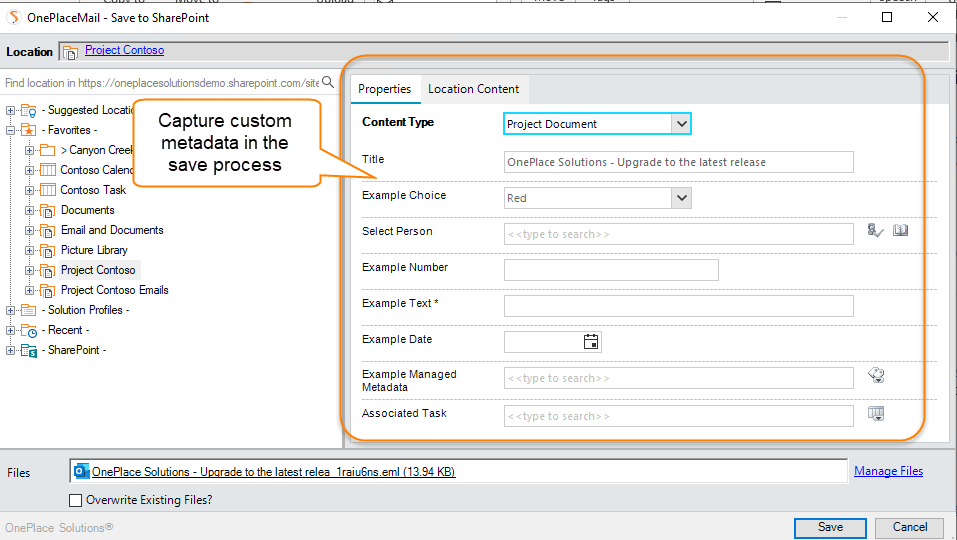The width and height of the screenshot is (957, 540).
Task: Click the Associated Task lookup icon
Action: coord(876,414)
